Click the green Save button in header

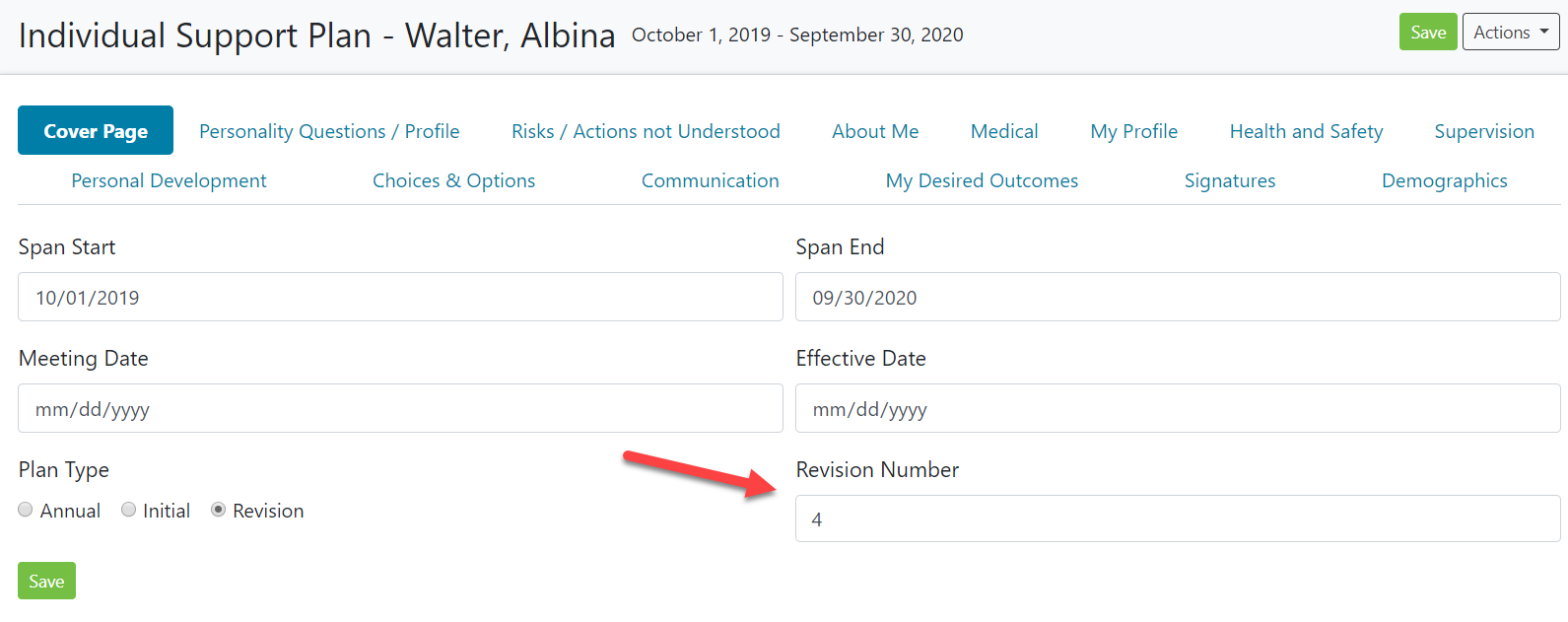1427,33
